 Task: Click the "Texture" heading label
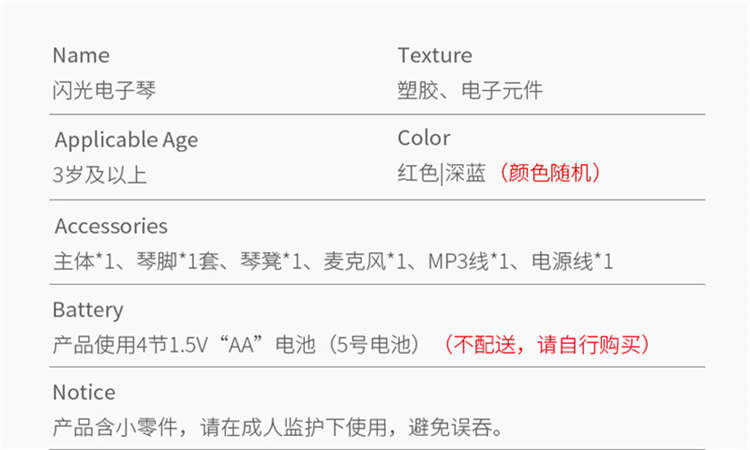(434, 55)
